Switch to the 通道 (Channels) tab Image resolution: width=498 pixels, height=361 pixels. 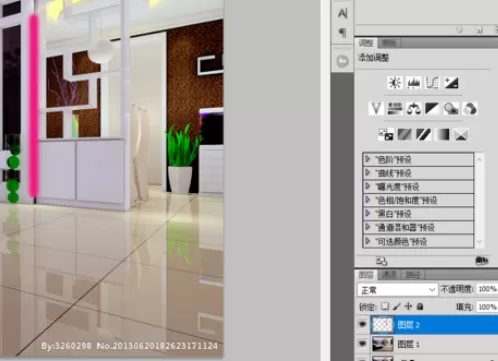(389, 275)
